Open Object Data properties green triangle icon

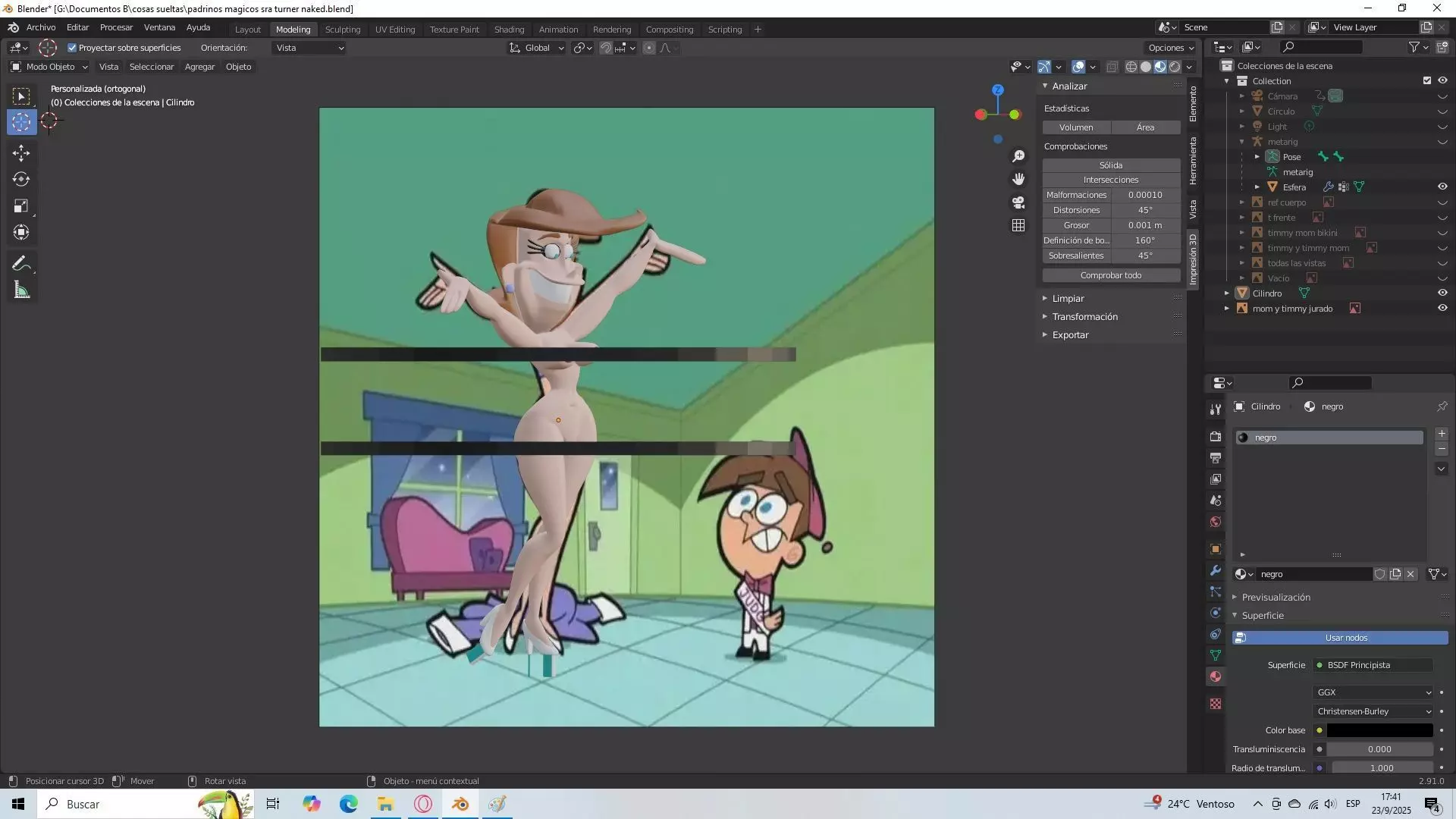[1216, 655]
